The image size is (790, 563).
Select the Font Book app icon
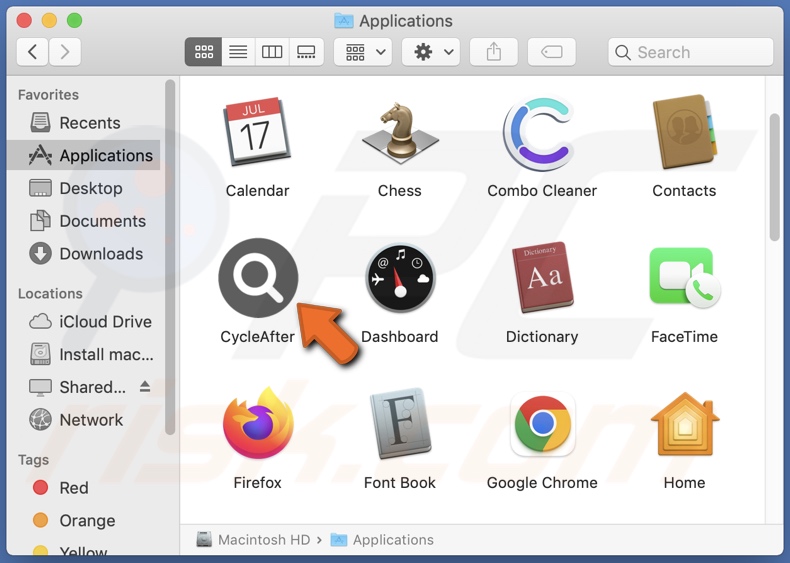(x=400, y=423)
